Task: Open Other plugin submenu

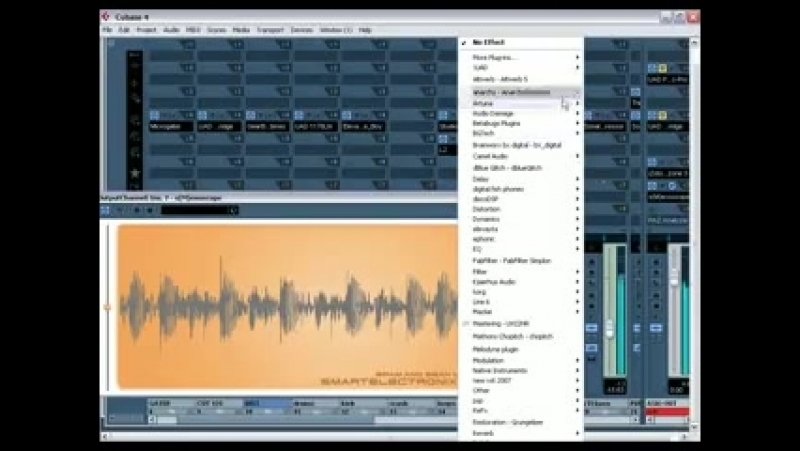Action: 521,390
